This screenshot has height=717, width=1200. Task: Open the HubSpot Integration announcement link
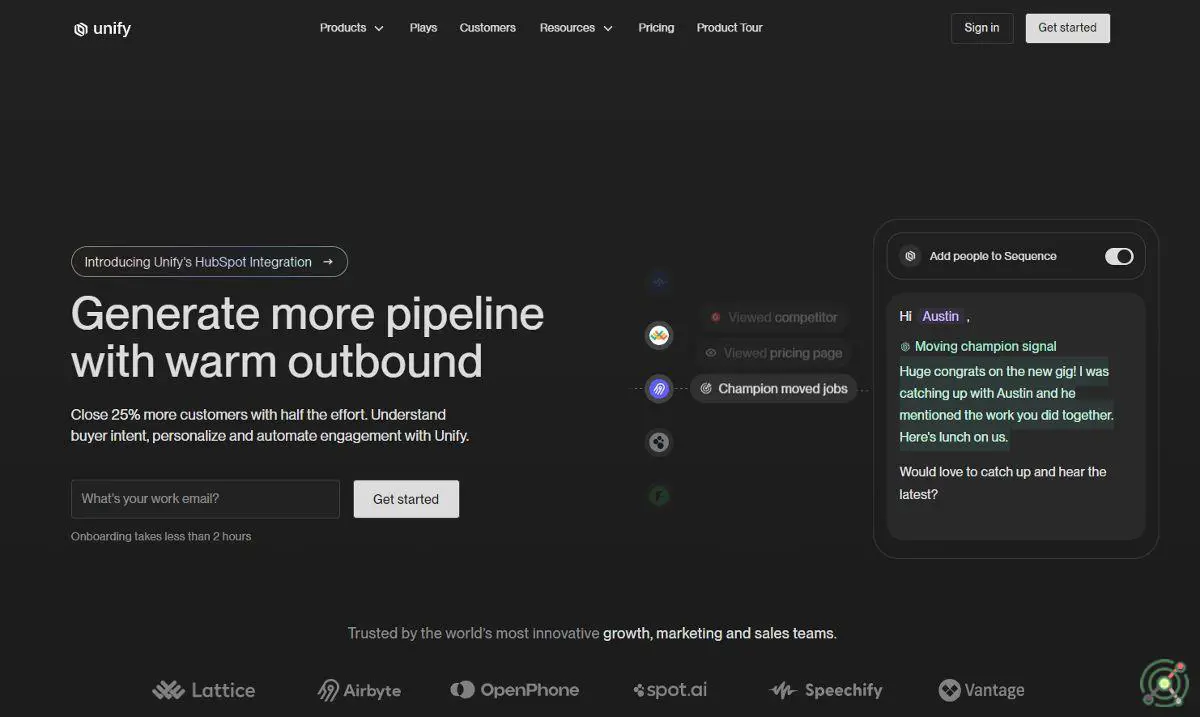(209, 262)
